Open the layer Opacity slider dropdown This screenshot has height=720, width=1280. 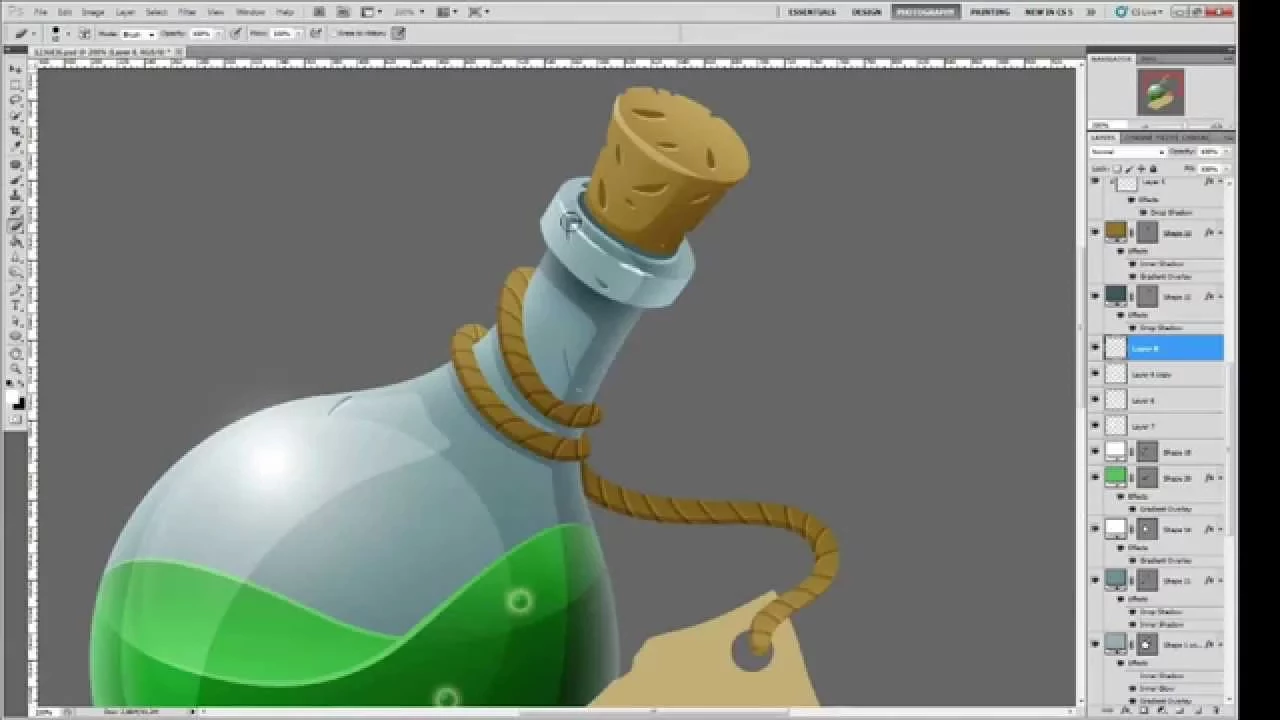click(x=1226, y=152)
